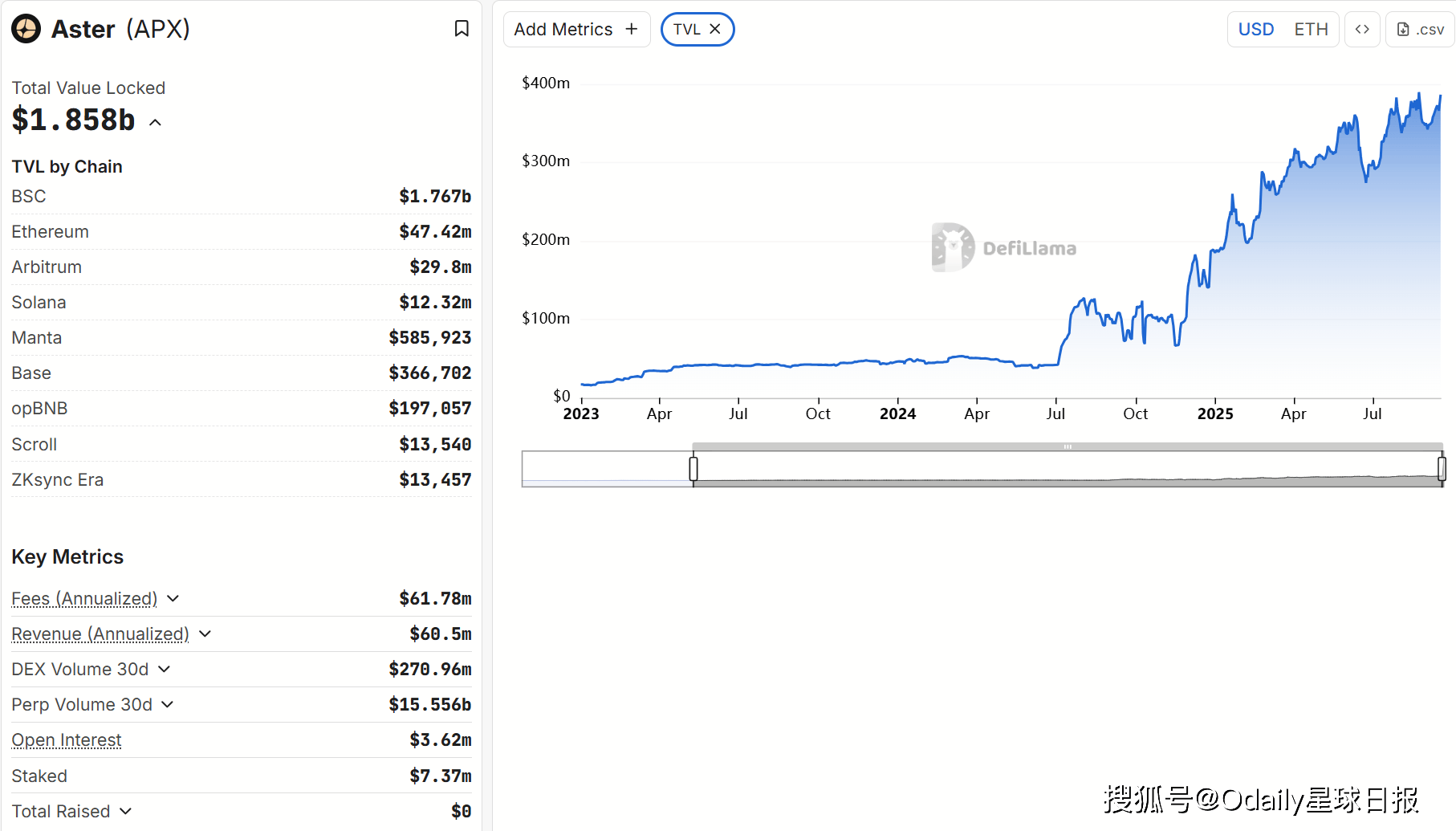Remove the TVL metric chip
Screen dimensions: 1456x831
(x=715, y=28)
